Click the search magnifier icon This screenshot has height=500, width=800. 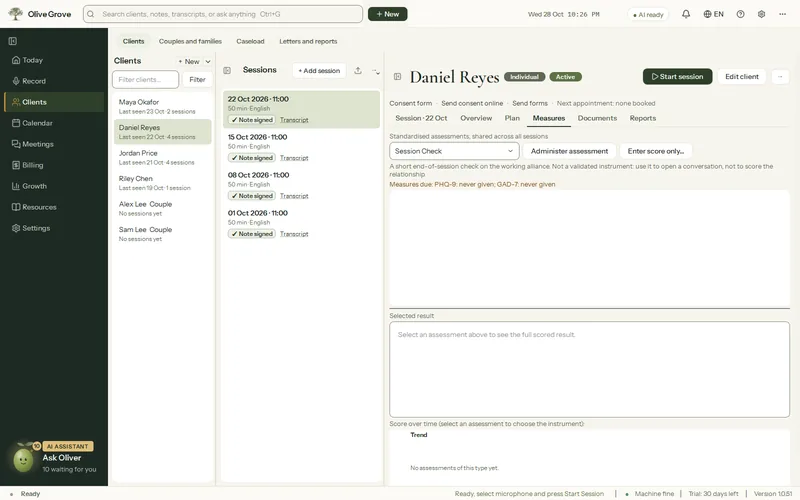tap(91, 14)
